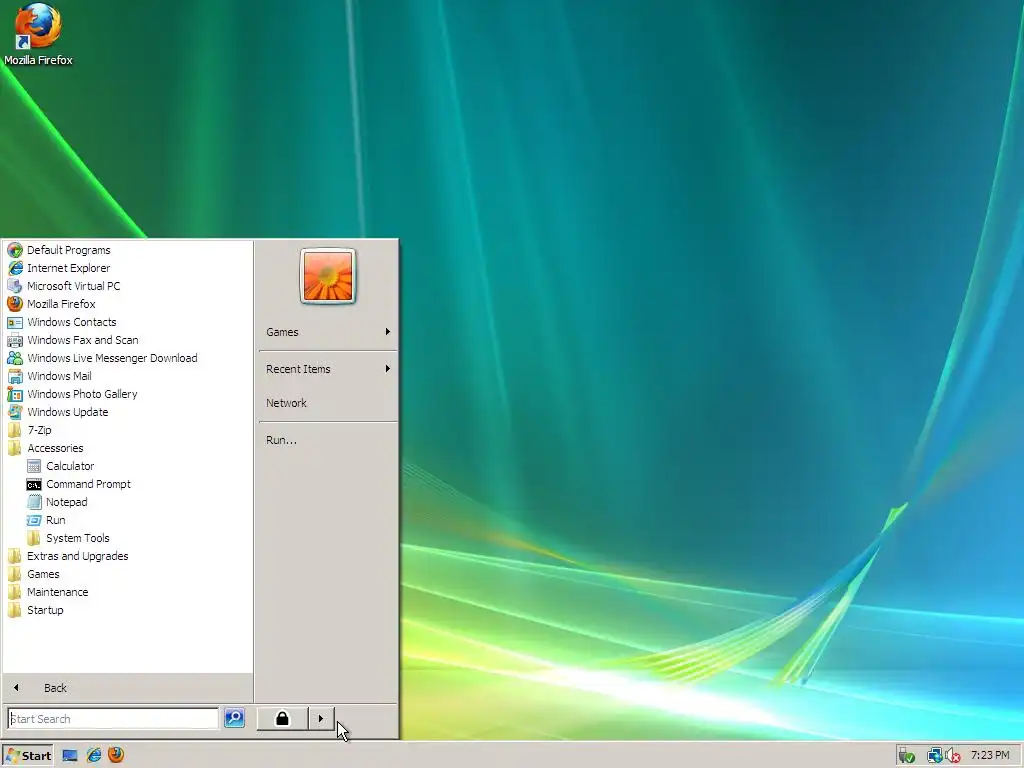Launch Firefox from the quick launch bar

pyautogui.click(x=116, y=755)
